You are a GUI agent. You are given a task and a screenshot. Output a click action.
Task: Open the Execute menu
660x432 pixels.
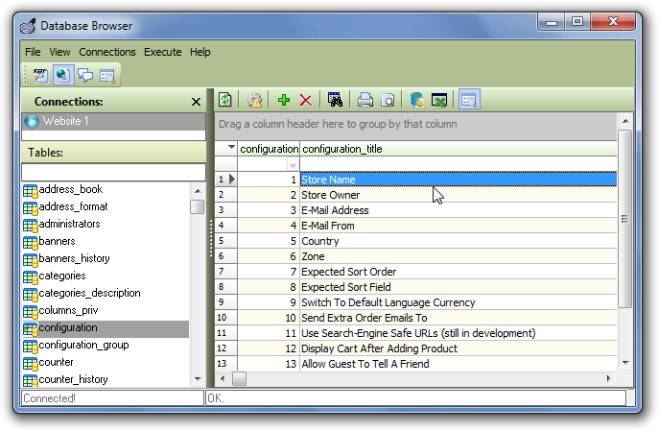tap(162, 52)
